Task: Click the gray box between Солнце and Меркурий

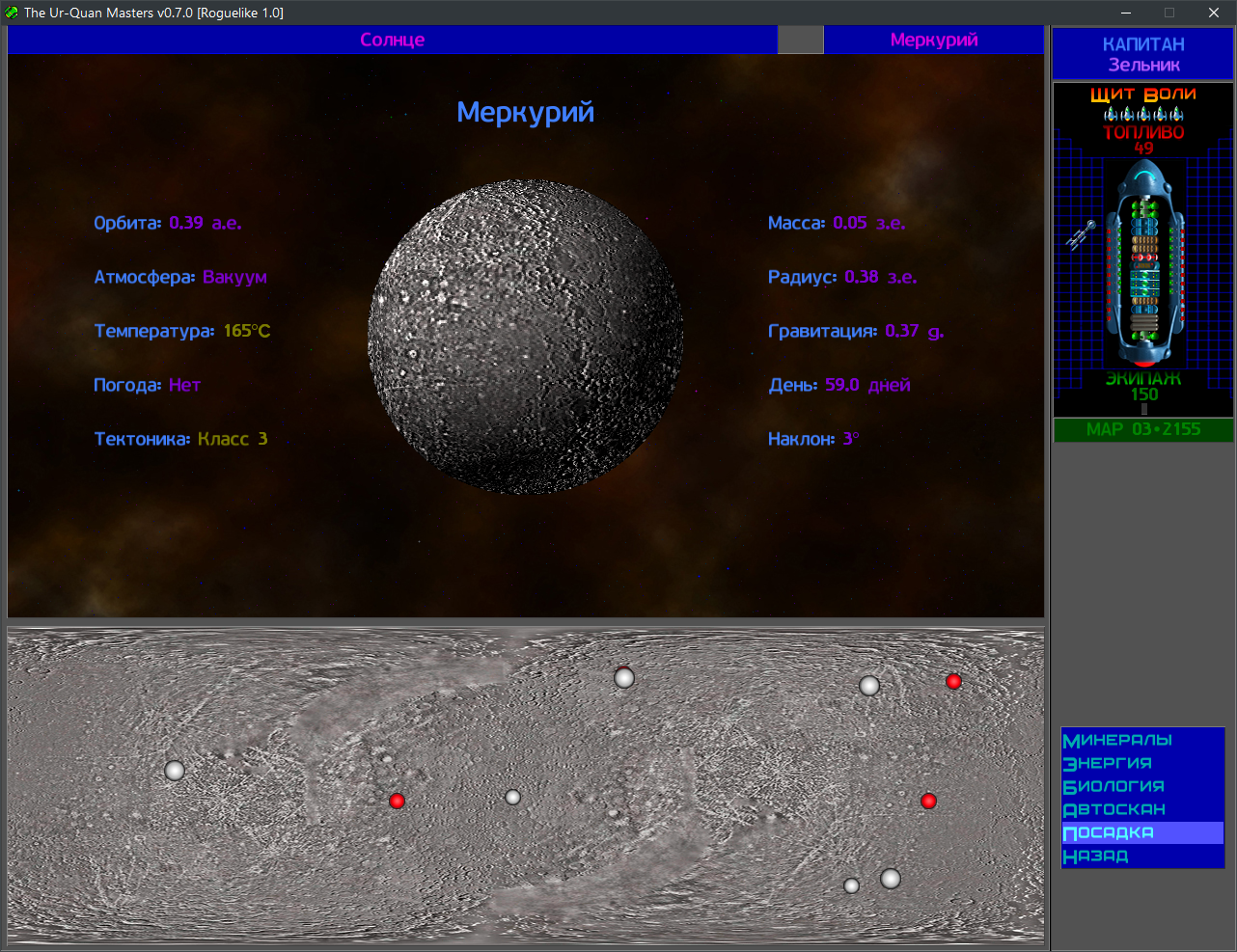Action: point(800,40)
